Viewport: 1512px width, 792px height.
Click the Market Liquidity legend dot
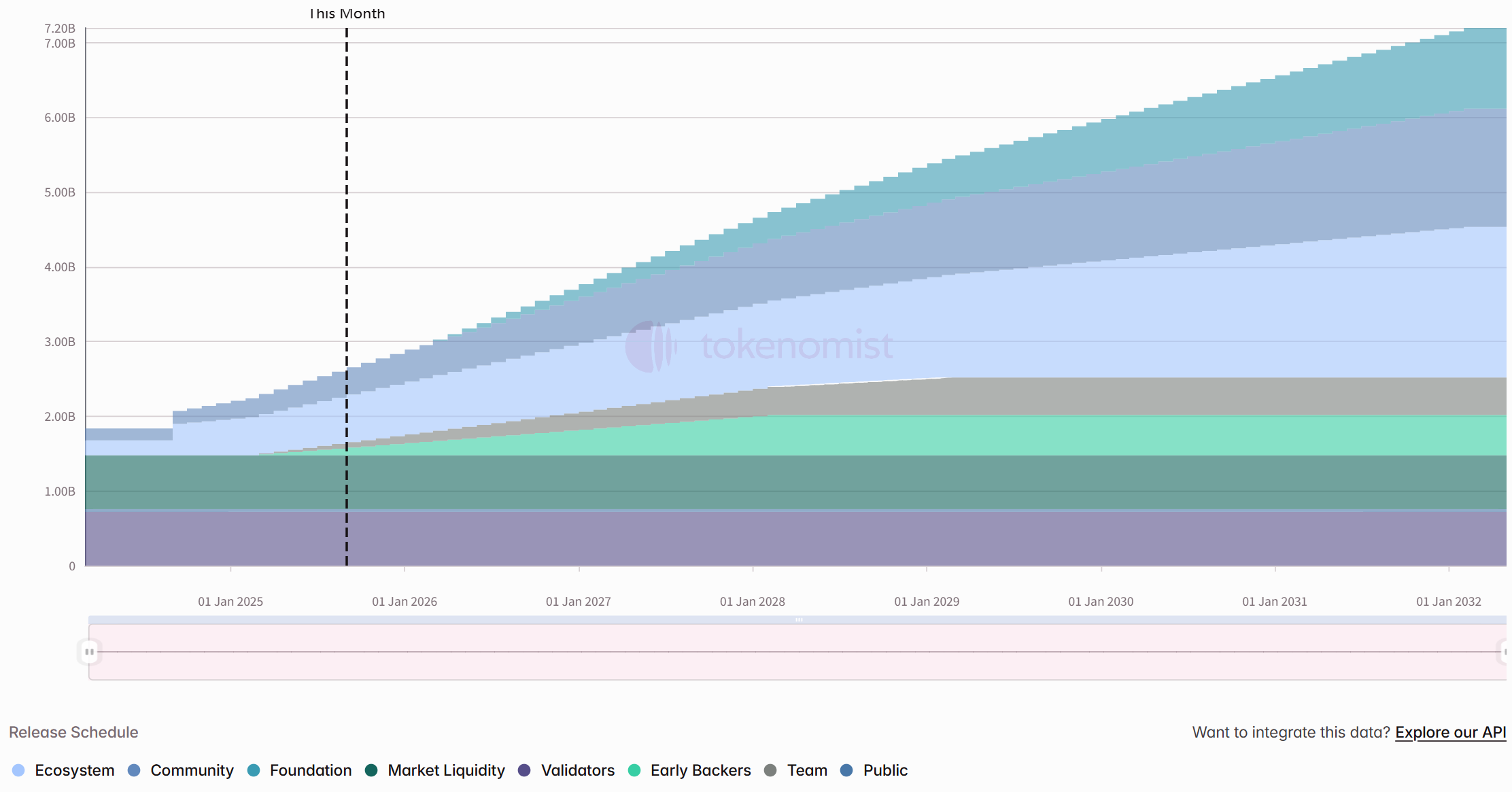[371, 770]
